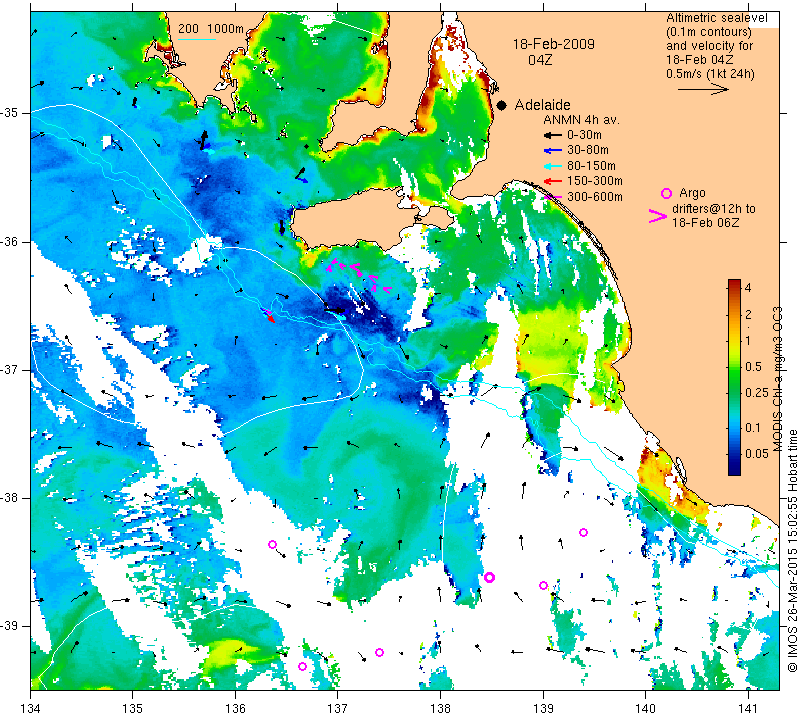Viewport: 800px width, 720px height.
Task: Click the magenta drifter chevron legend icon
Action: pos(657,216)
